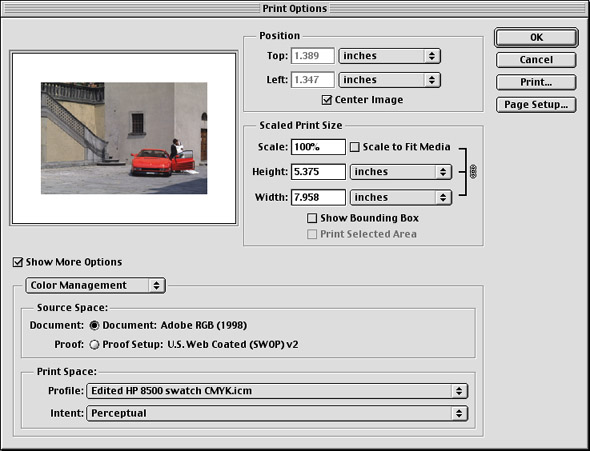Cancel the Print Options dialog
Screen dimensions: 590x451
(x=536, y=60)
